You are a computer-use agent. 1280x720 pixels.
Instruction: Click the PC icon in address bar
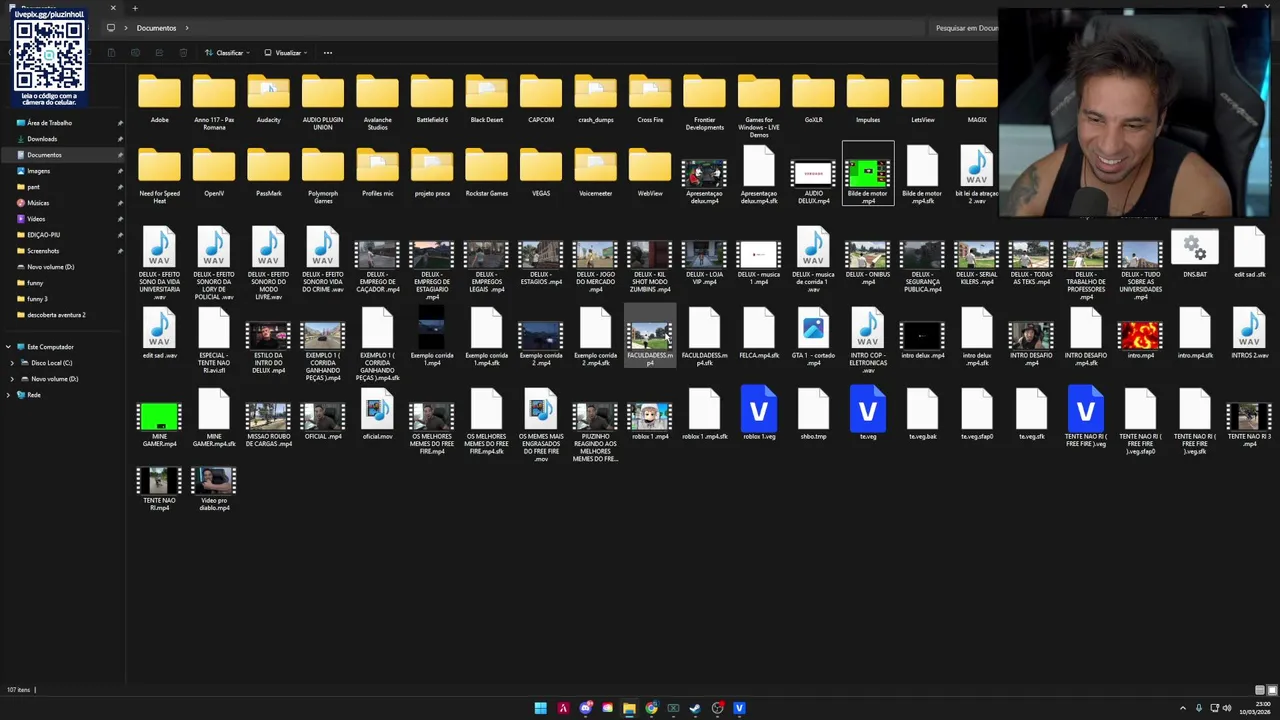pos(111,28)
